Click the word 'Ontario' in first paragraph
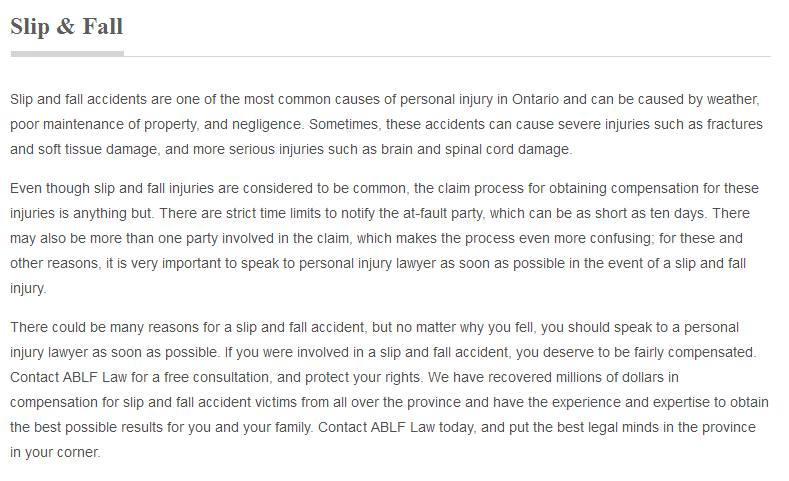Screen dimensions: 789x481 (535, 99)
